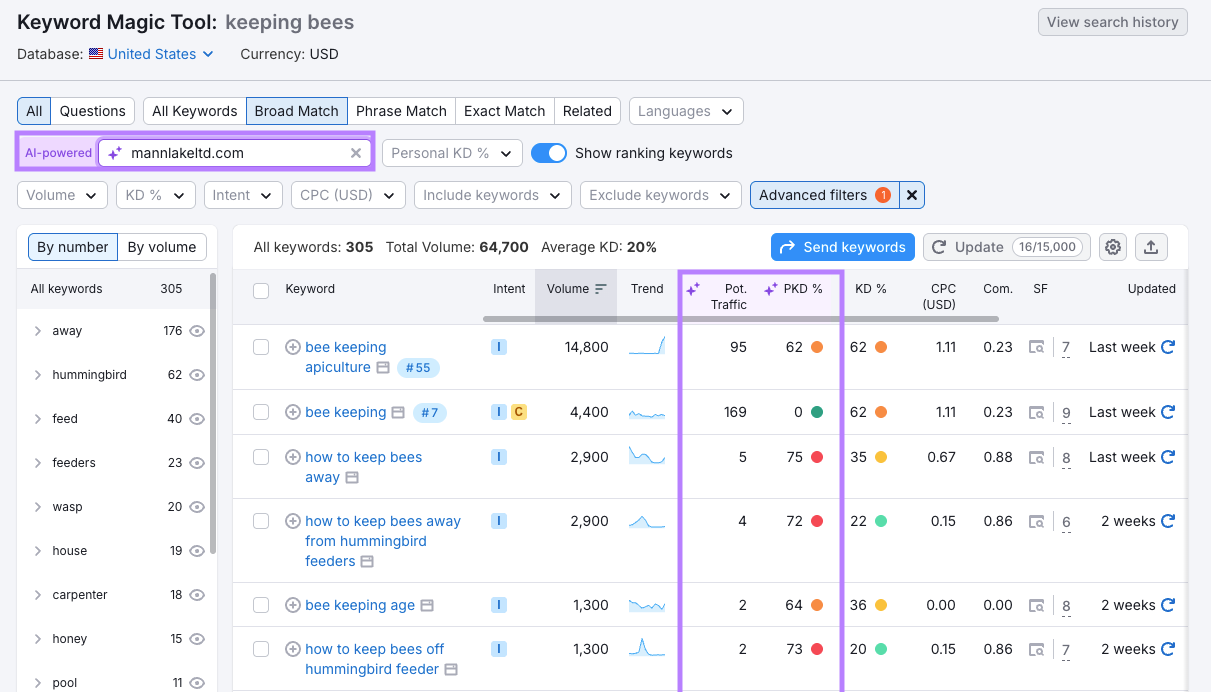This screenshot has height=692, width=1211.
Task: Refresh the 'bee keeping apiculture' row
Action: point(1167,347)
